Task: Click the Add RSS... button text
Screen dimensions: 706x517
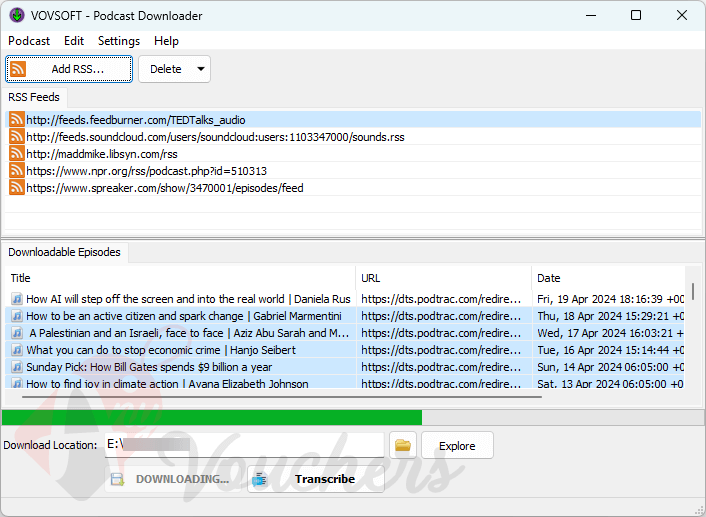Action: [x=77, y=69]
